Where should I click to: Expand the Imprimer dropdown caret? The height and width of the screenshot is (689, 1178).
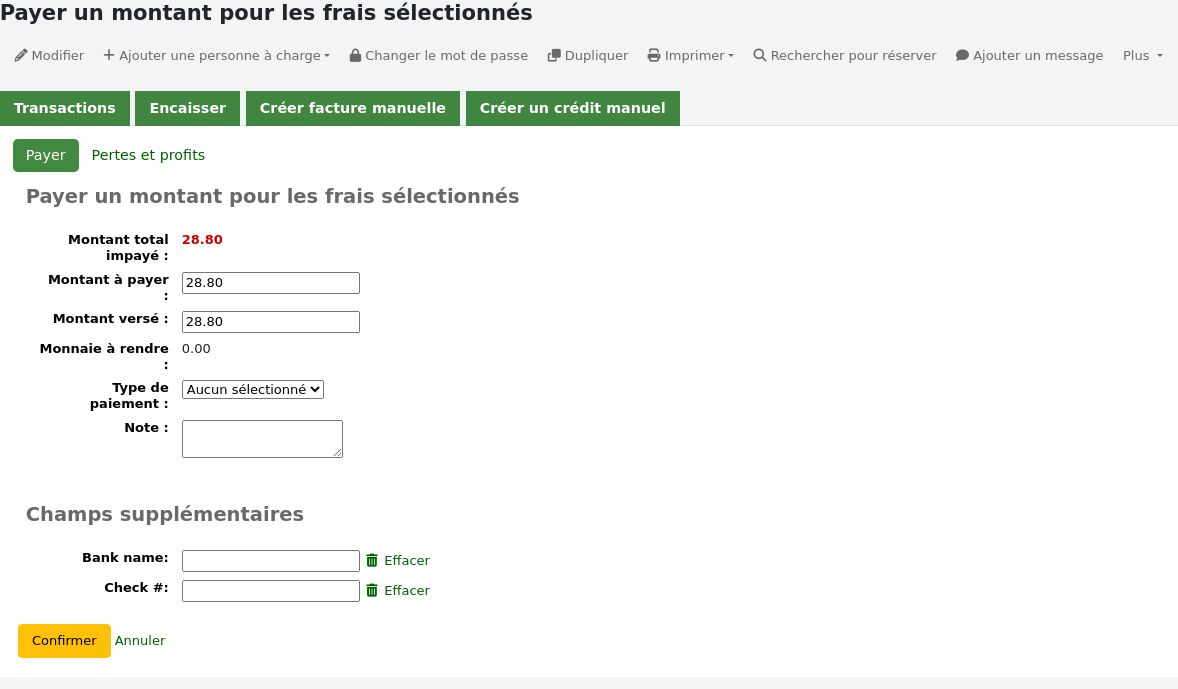731,56
